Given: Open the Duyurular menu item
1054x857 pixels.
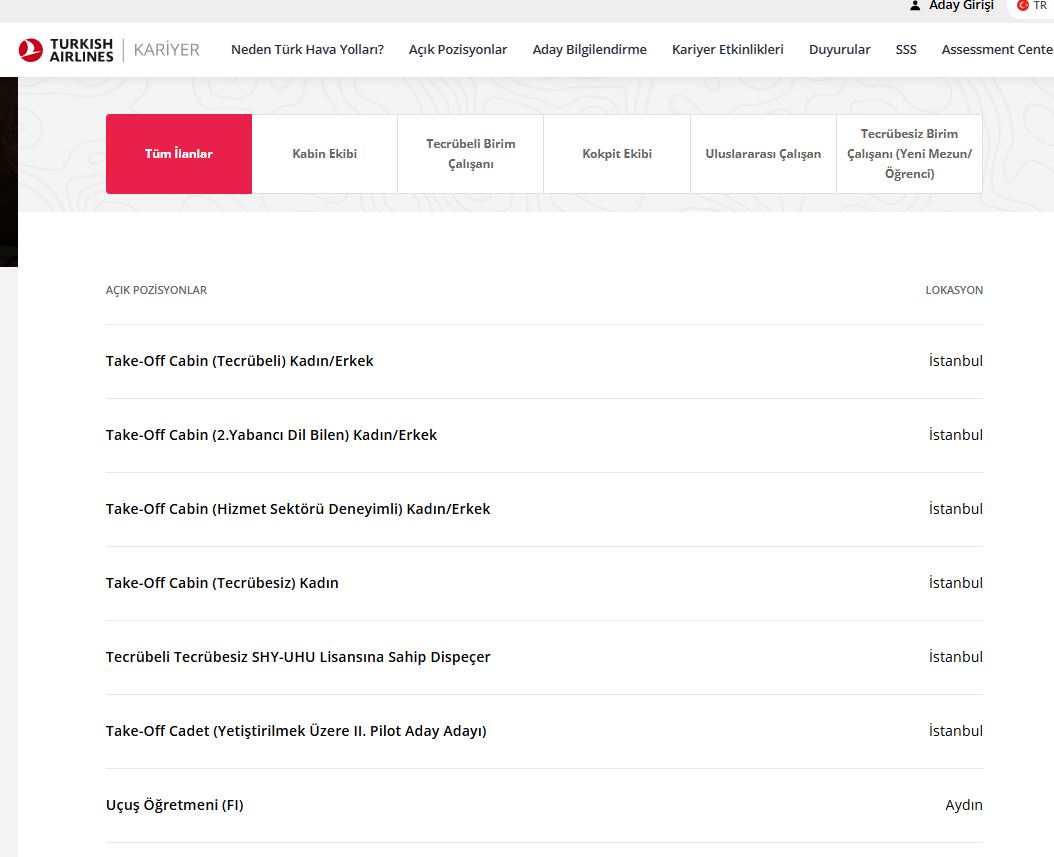Looking at the screenshot, I should 839,50.
